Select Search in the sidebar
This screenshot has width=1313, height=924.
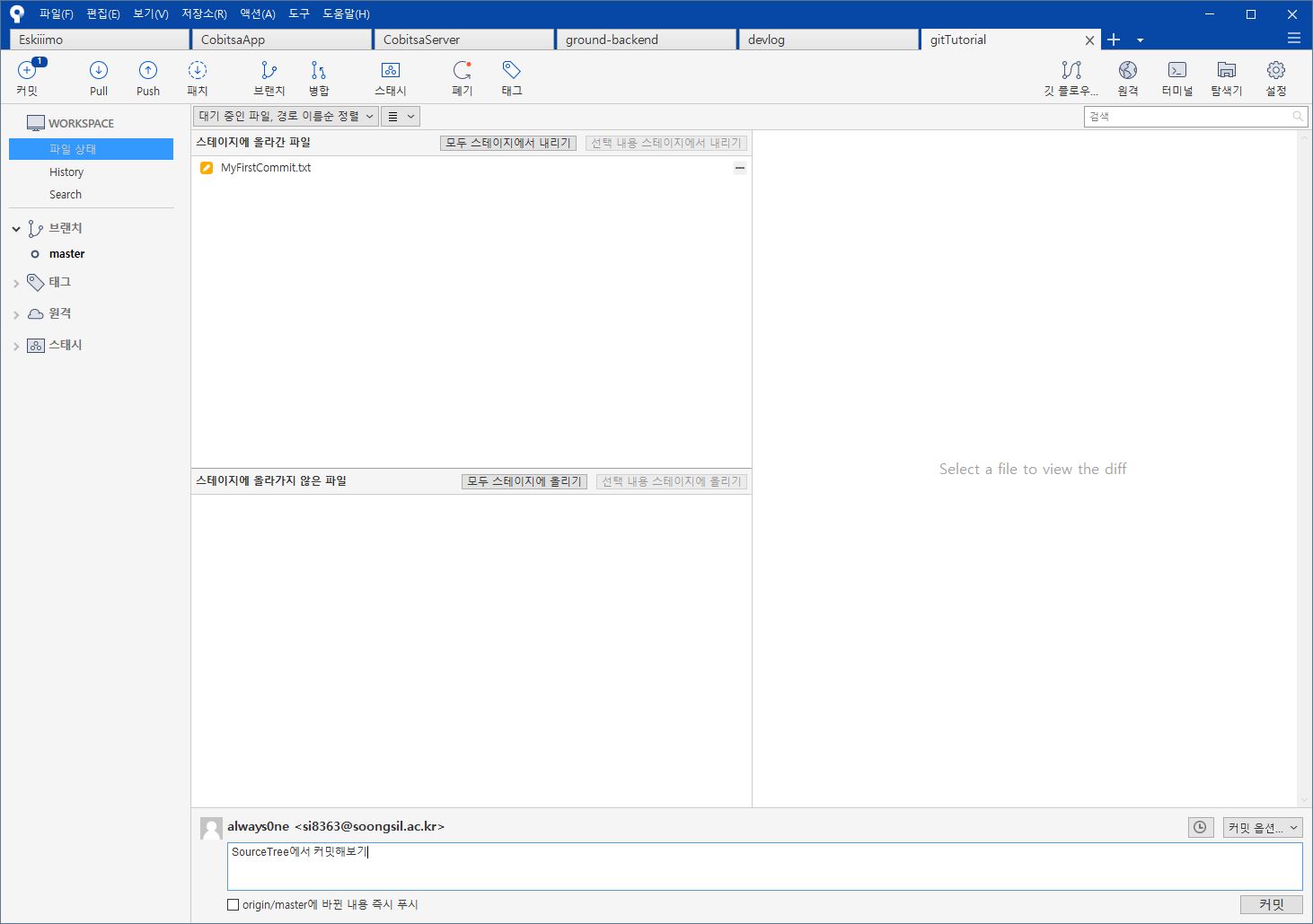[x=66, y=195]
